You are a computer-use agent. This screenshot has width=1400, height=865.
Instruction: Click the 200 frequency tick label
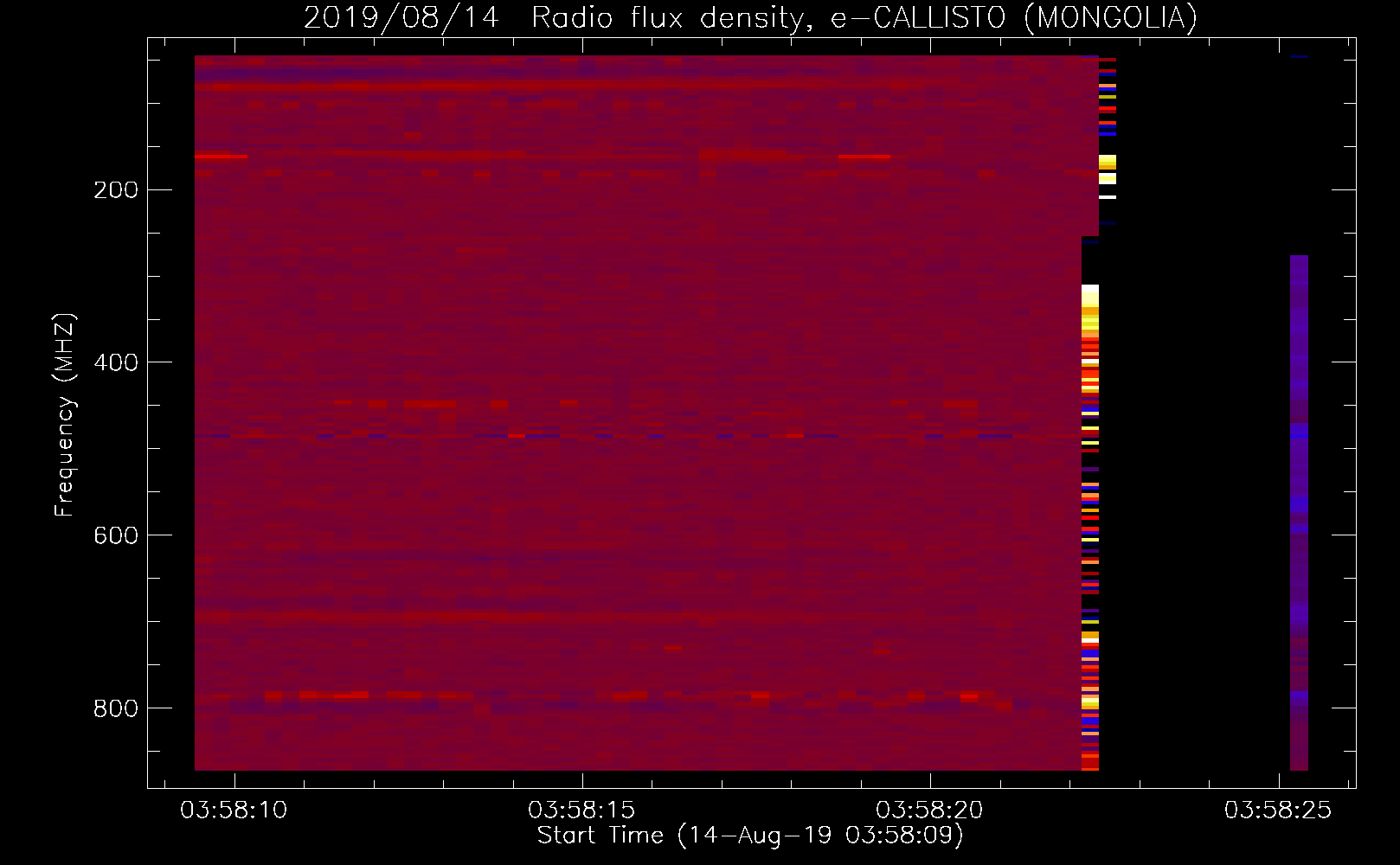pyautogui.click(x=115, y=189)
